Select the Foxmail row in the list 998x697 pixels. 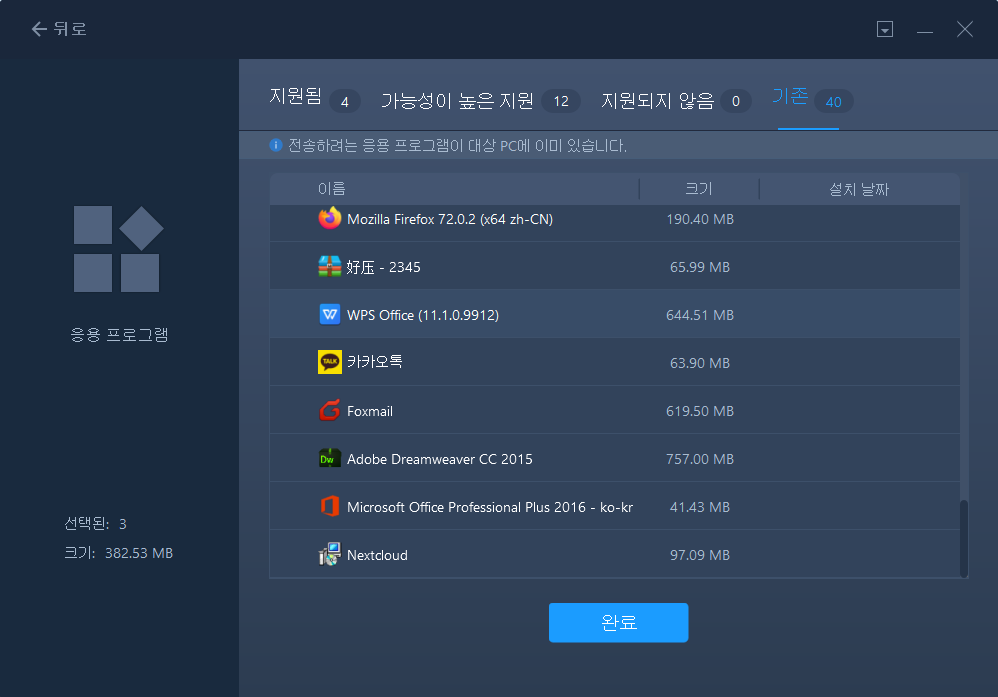[600, 411]
